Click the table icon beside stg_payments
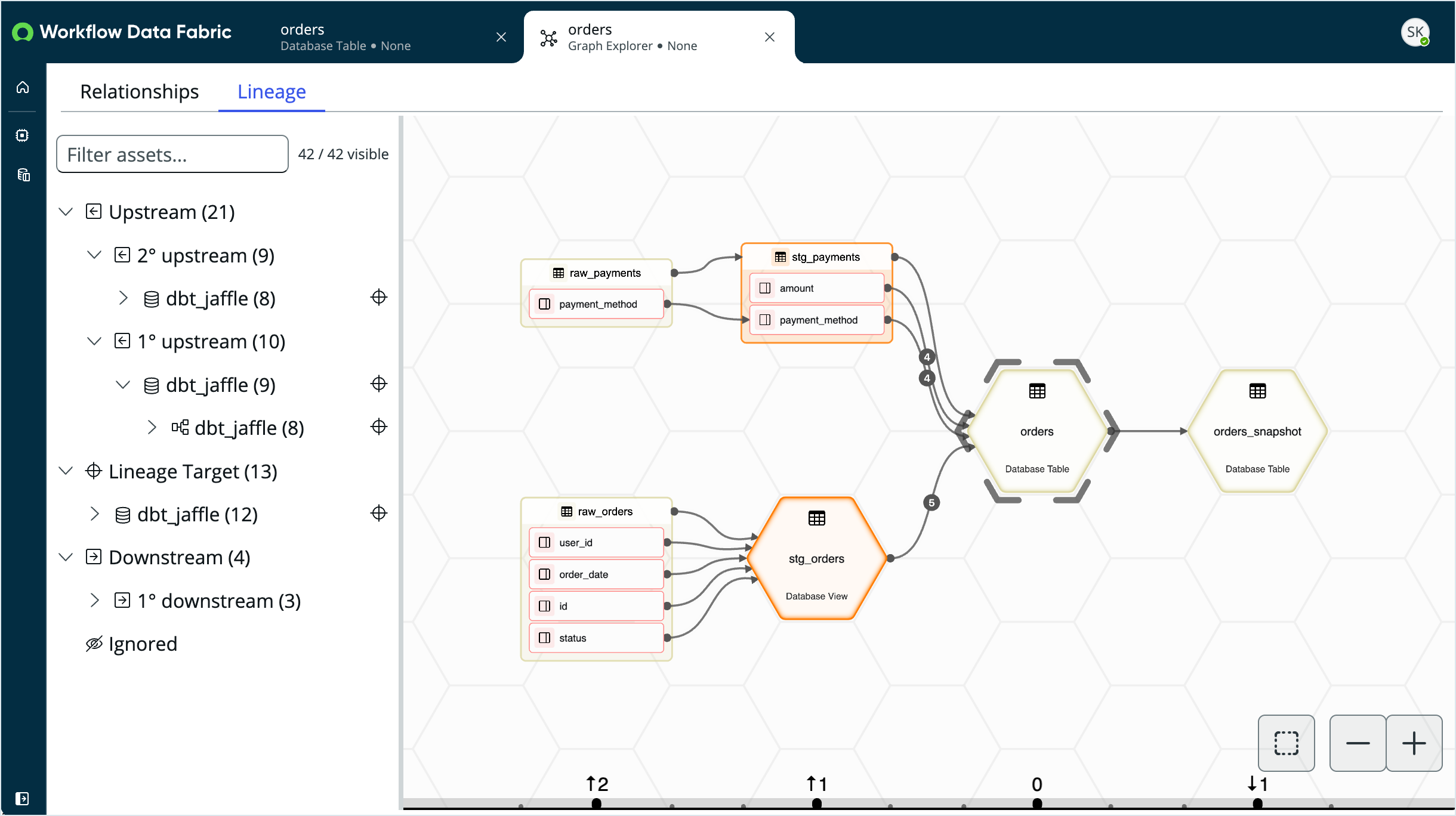The height and width of the screenshot is (816, 1456). click(781, 257)
